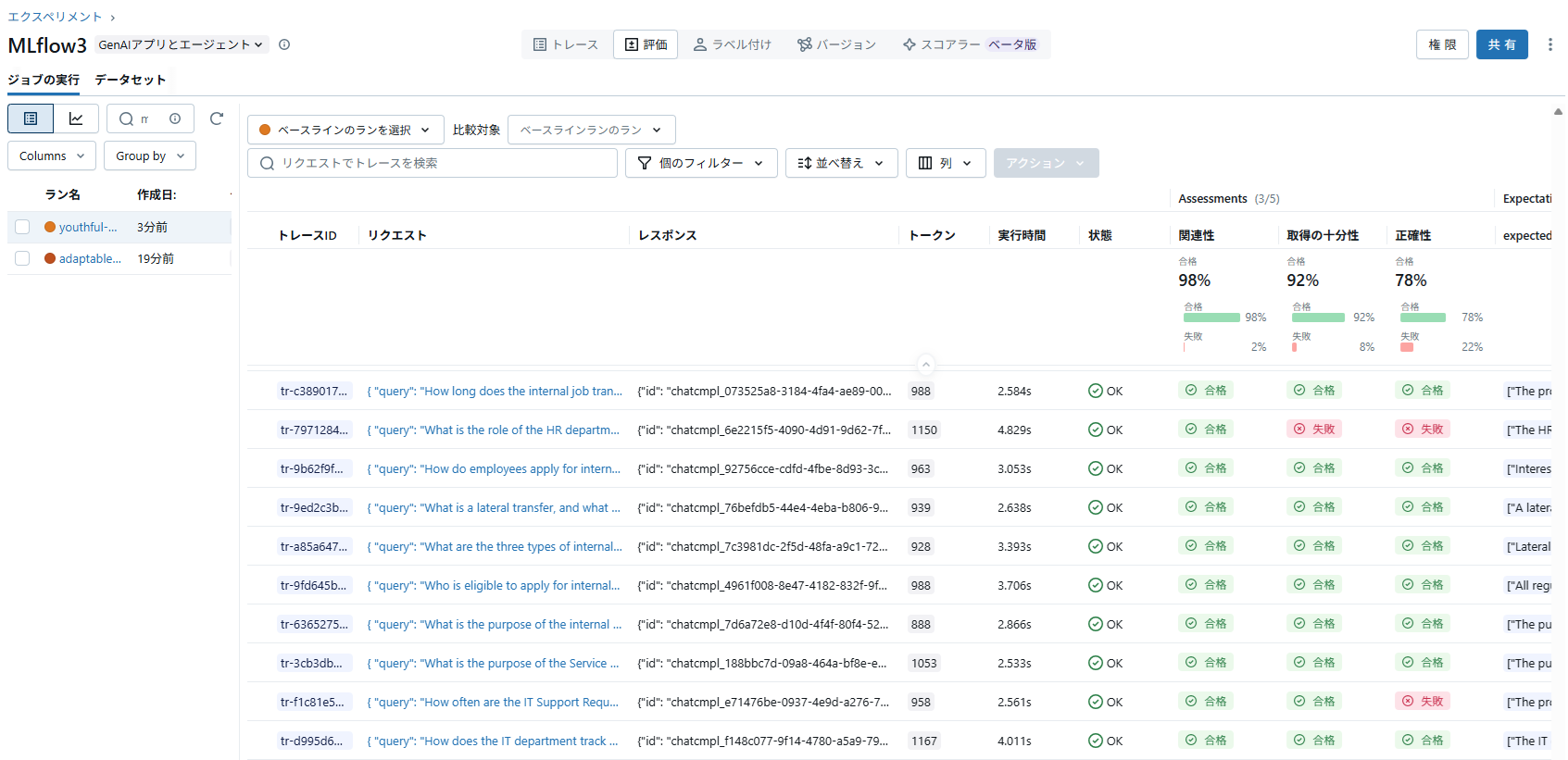The image size is (1568, 760).
Task: Open the データセット tab
Action: [x=131, y=80]
